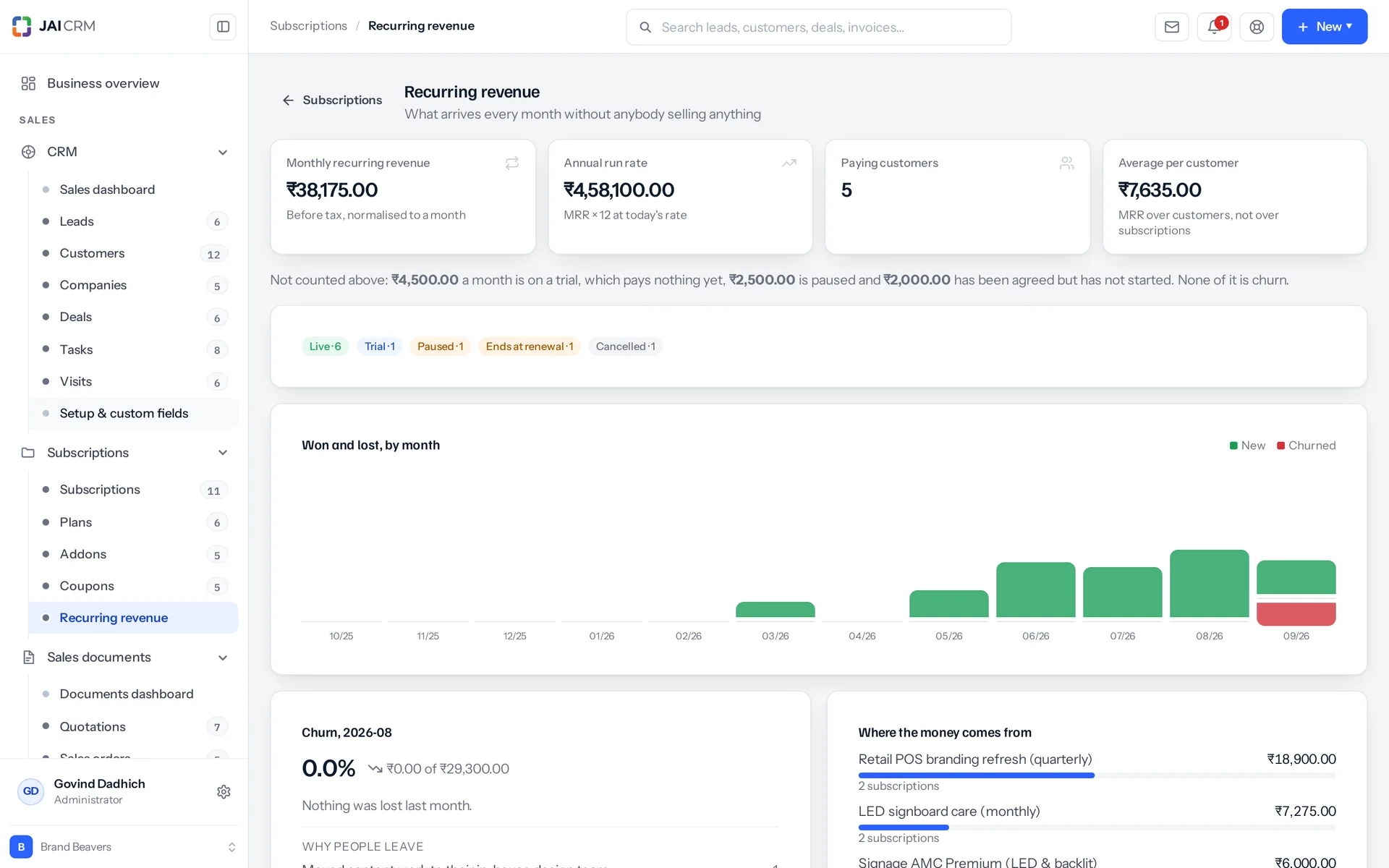This screenshot has width=1389, height=868.
Task: Click the Business overview grid icon
Action: click(x=28, y=83)
